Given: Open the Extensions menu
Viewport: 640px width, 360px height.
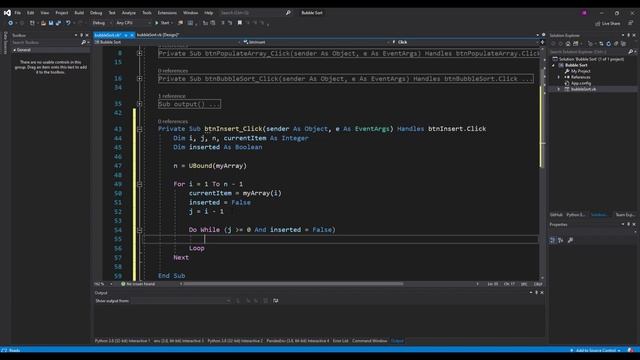Looking at the screenshot, I should (167, 13).
